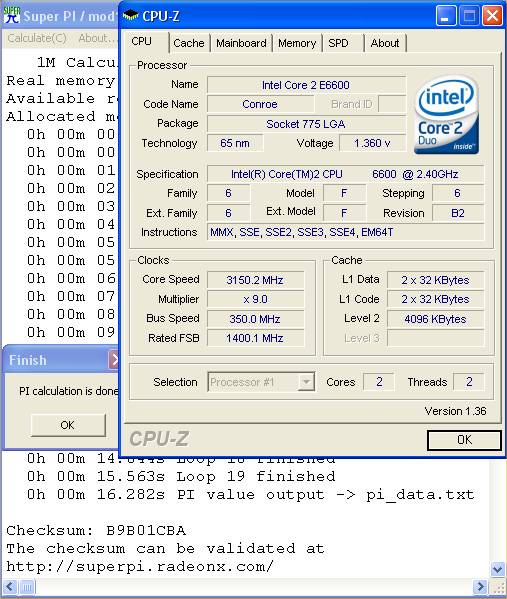Click the empty Brand ID field
Screen dimensions: 507x599
392,104
